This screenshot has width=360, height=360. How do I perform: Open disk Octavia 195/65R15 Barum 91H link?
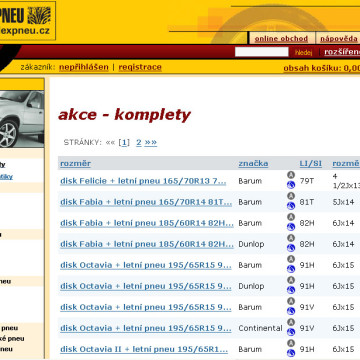pyautogui.click(x=146, y=265)
